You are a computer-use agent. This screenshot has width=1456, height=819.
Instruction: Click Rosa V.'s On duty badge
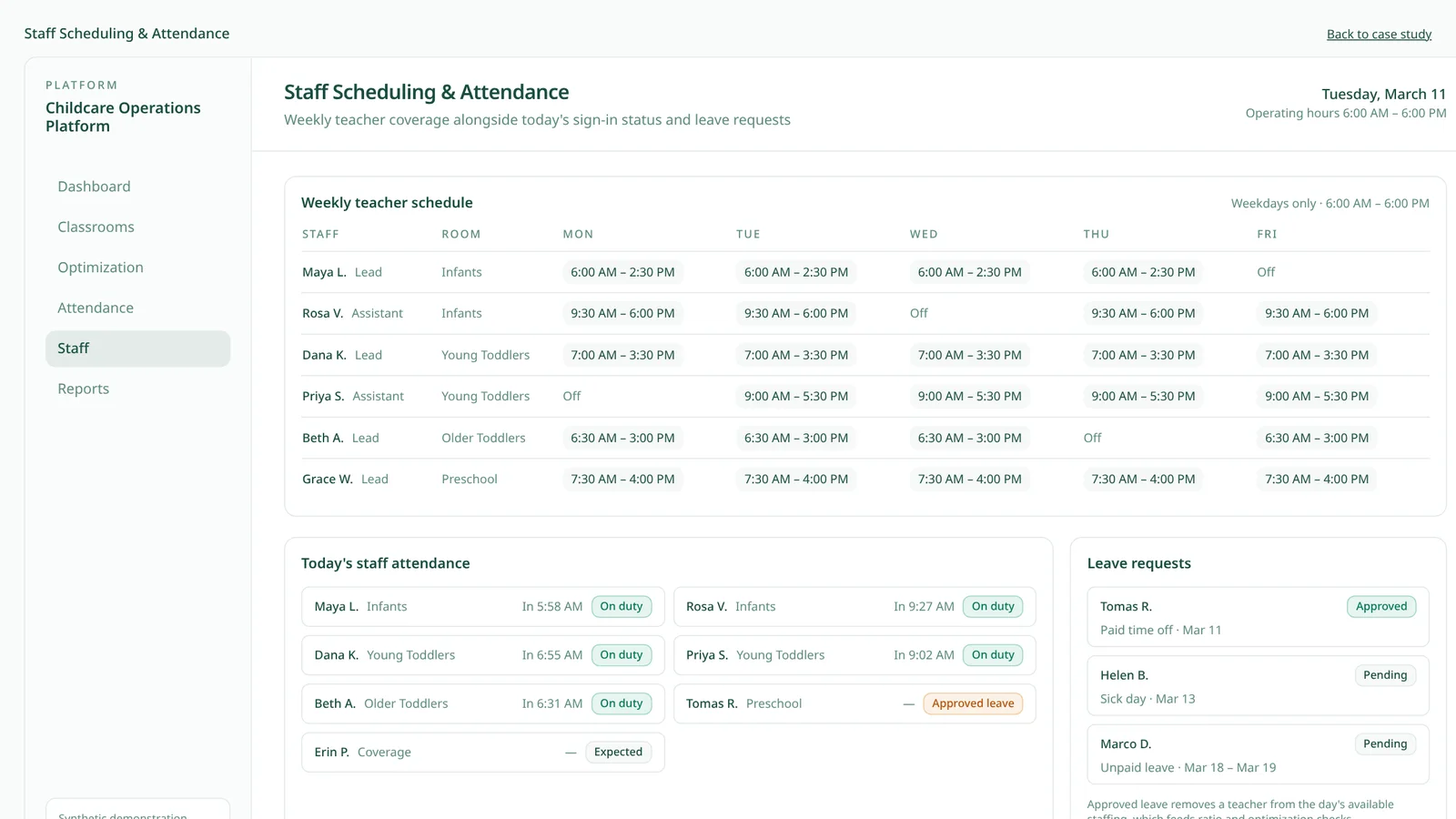pos(993,606)
